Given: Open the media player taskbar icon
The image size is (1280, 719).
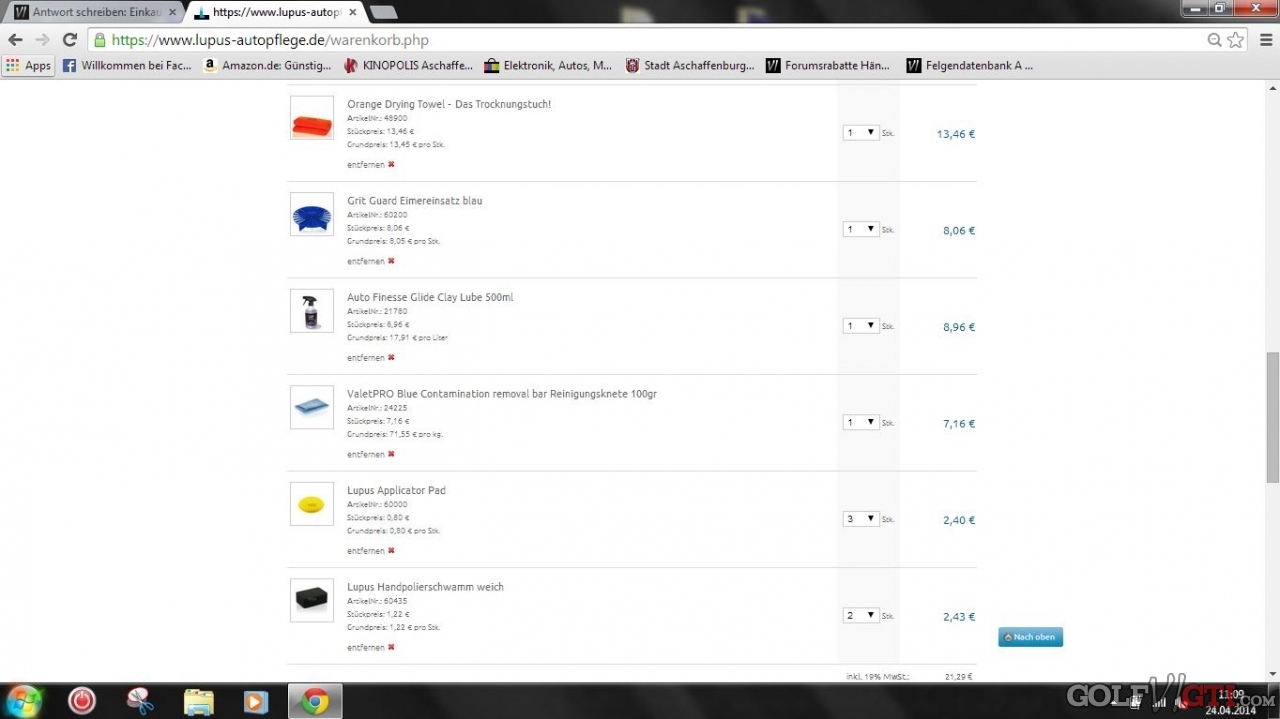Looking at the screenshot, I should pyautogui.click(x=256, y=701).
